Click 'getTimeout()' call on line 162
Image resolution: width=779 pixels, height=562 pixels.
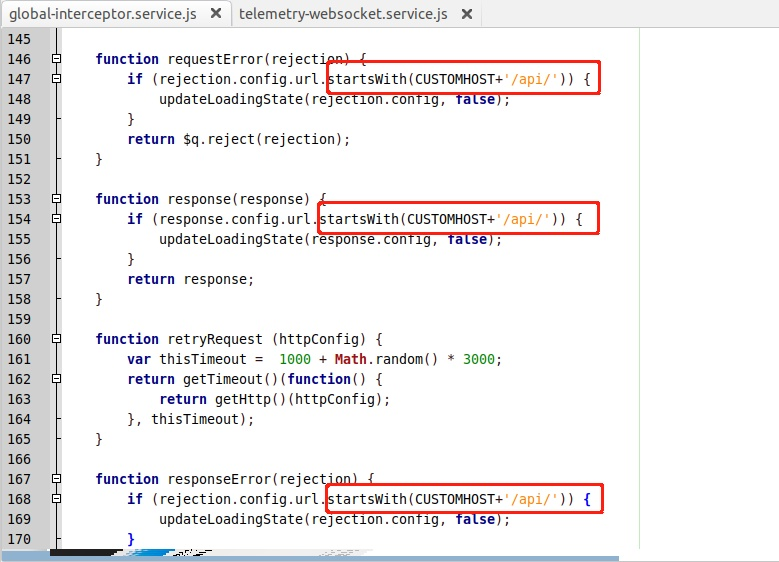point(231,379)
